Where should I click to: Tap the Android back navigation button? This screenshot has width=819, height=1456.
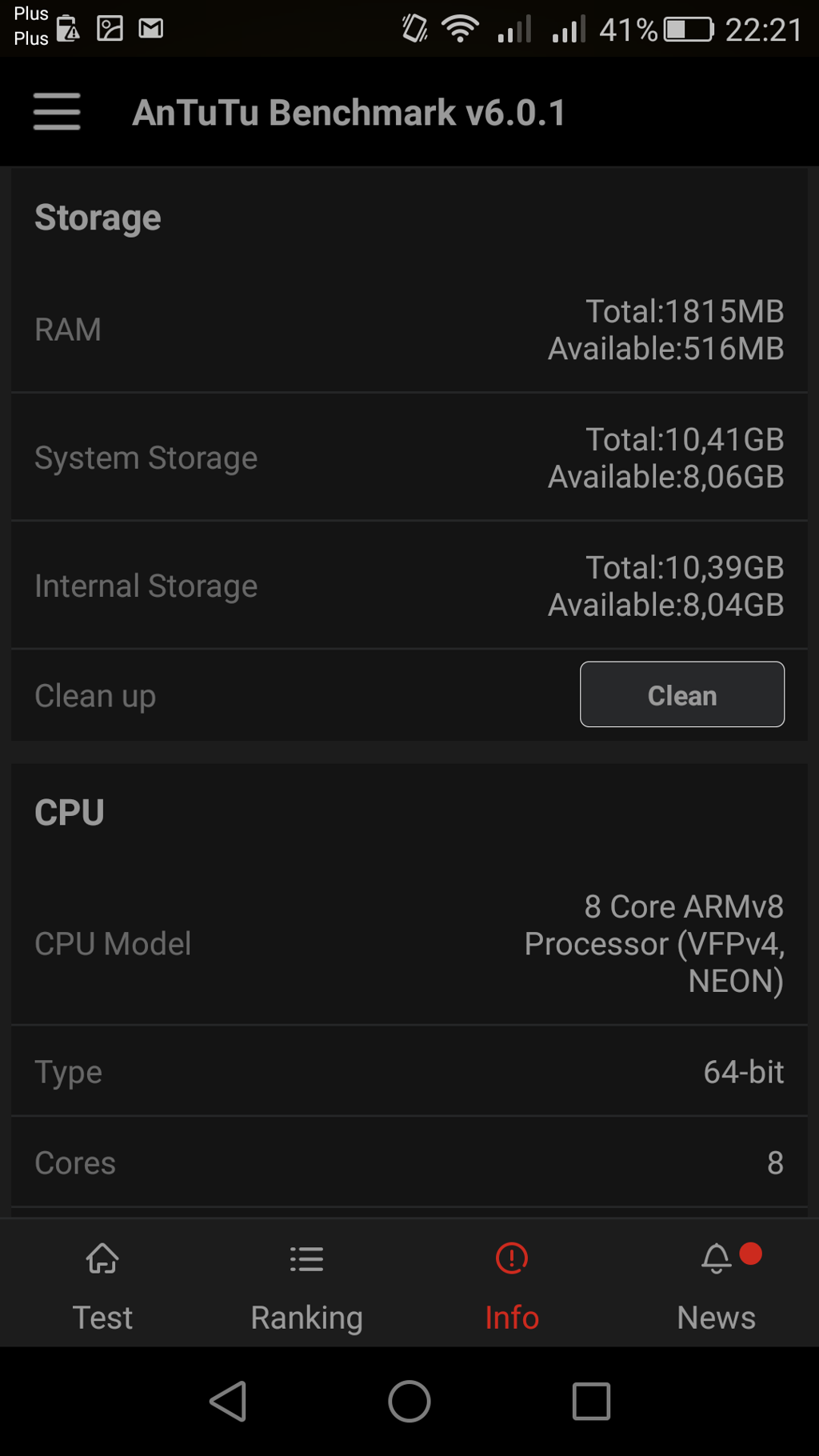point(228,1401)
